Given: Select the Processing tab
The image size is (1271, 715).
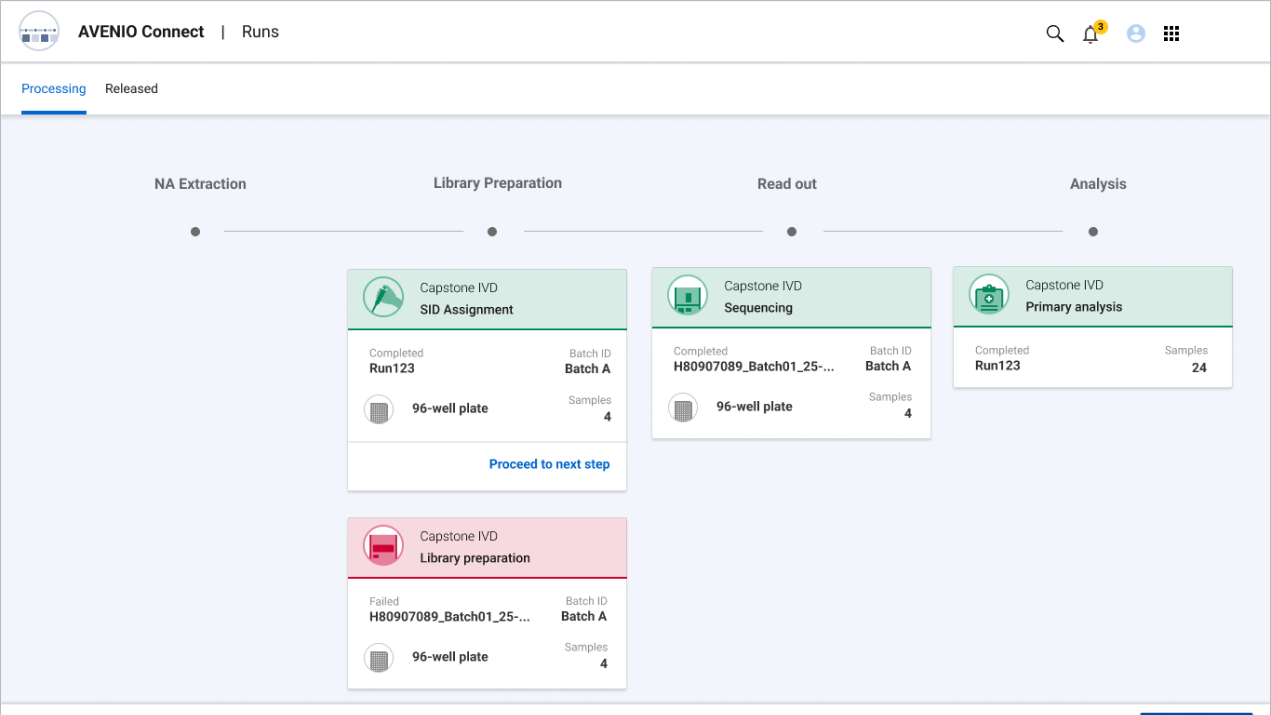Looking at the screenshot, I should point(54,88).
